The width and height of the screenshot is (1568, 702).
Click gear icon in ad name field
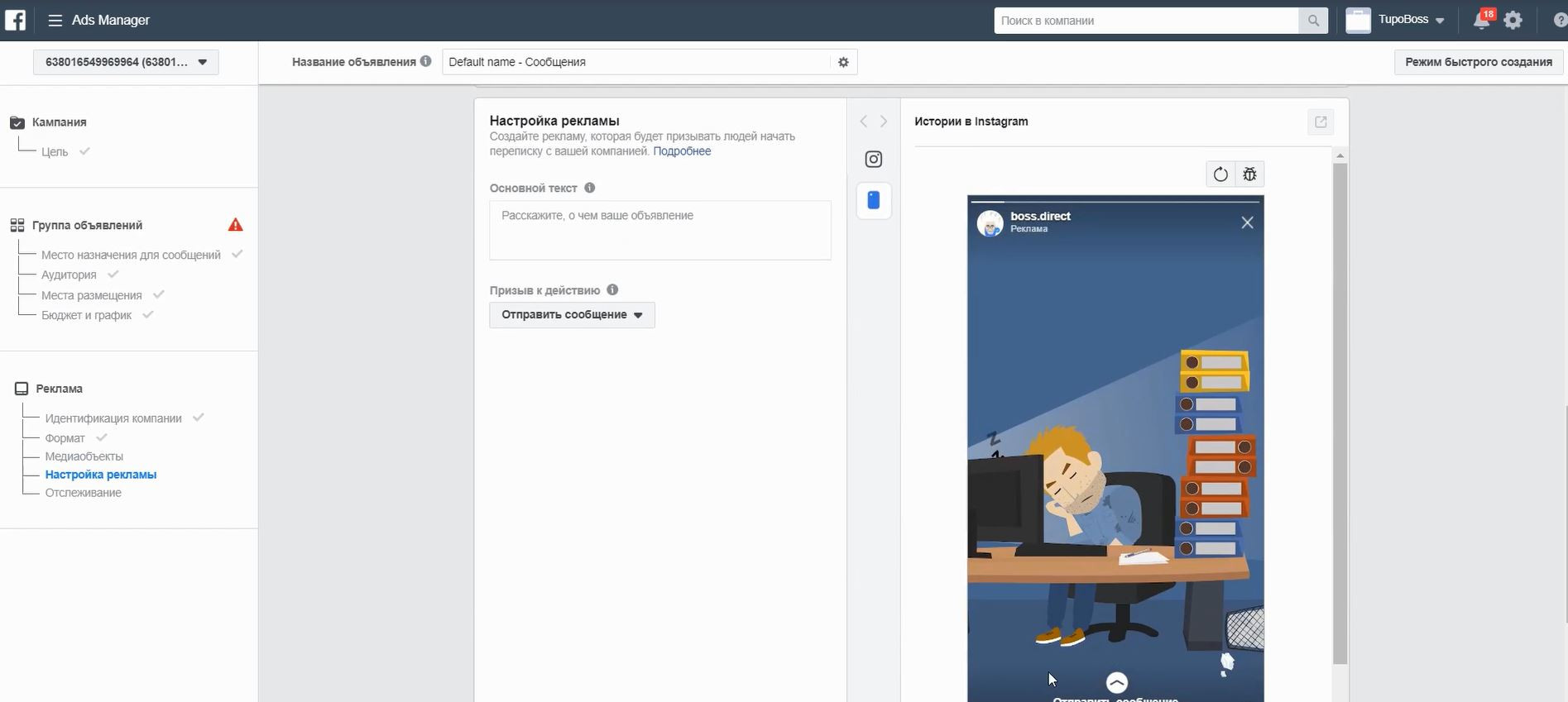coord(843,62)
